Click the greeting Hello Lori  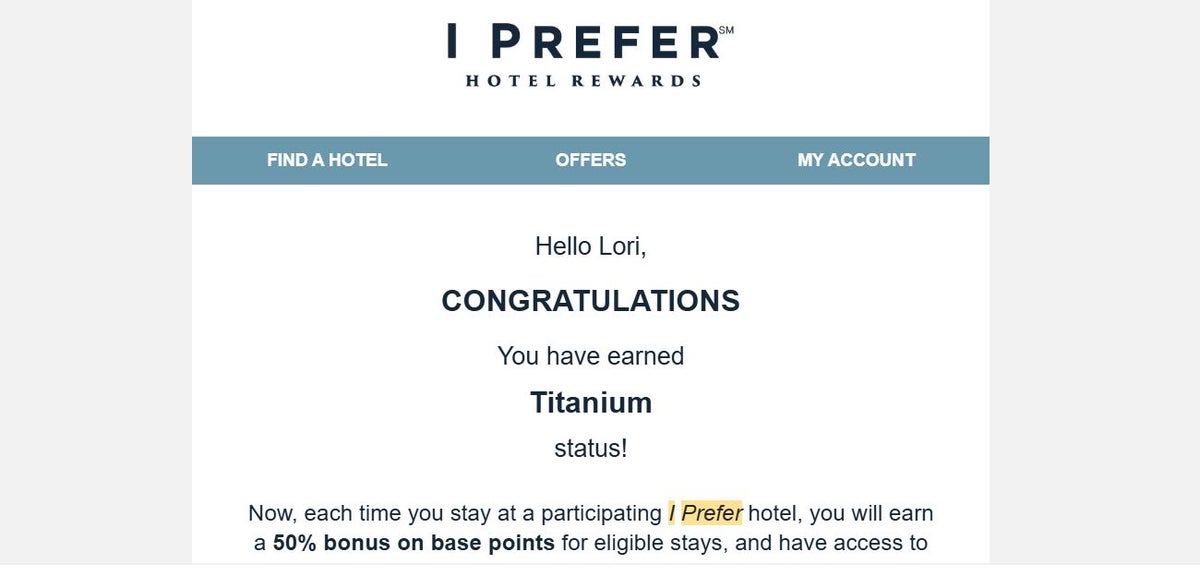point(590,246)
